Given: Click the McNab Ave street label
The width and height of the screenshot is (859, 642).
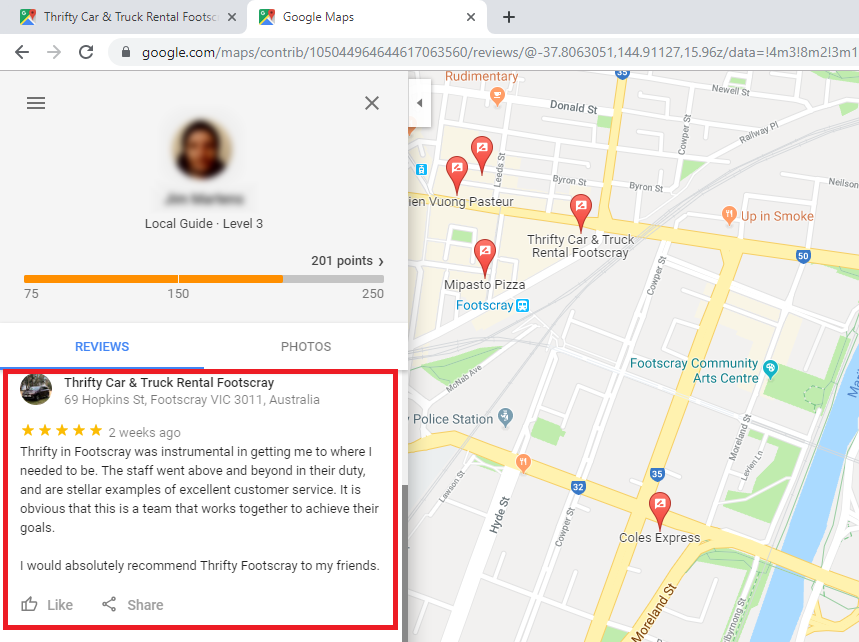Looking at the screenshot, I should pyautogui.click(x=463, y=379).
